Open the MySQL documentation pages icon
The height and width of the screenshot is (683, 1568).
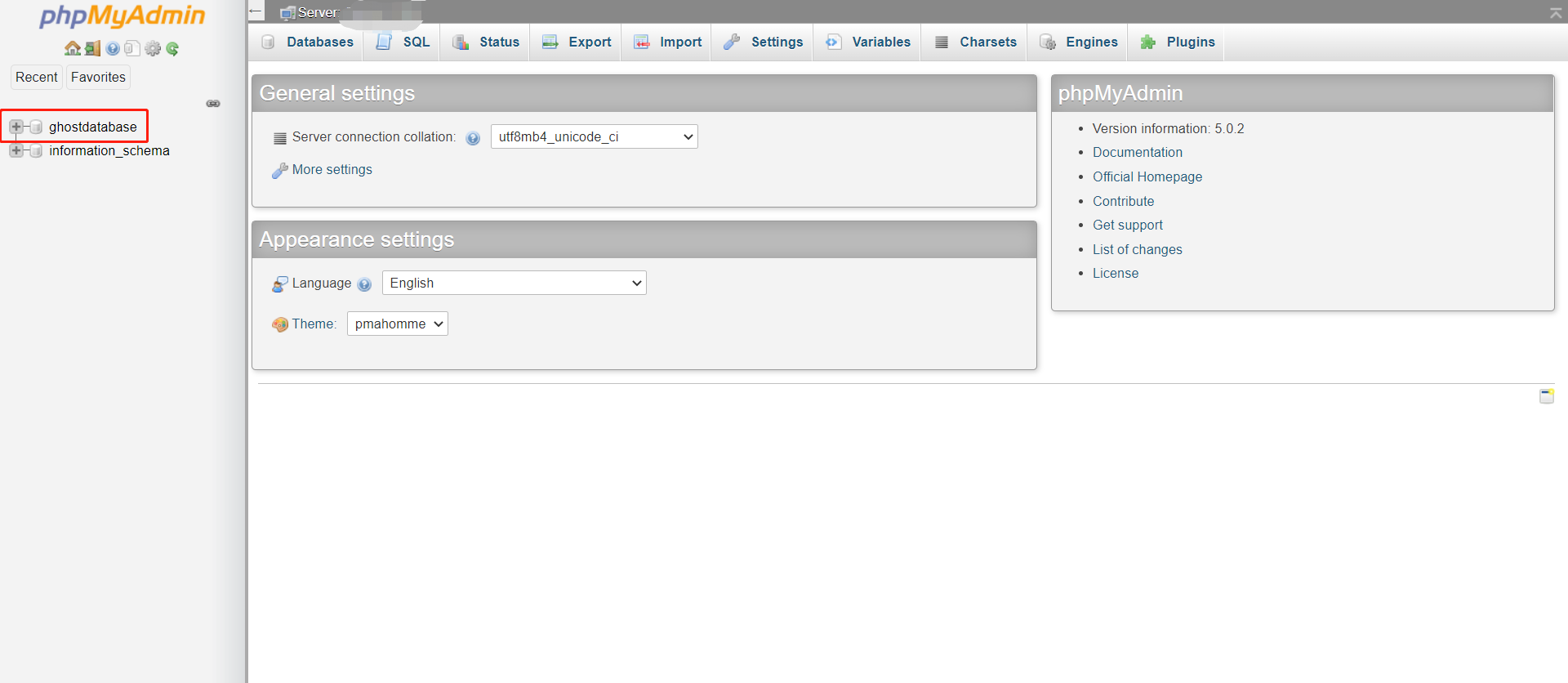(x=132, y=48)
